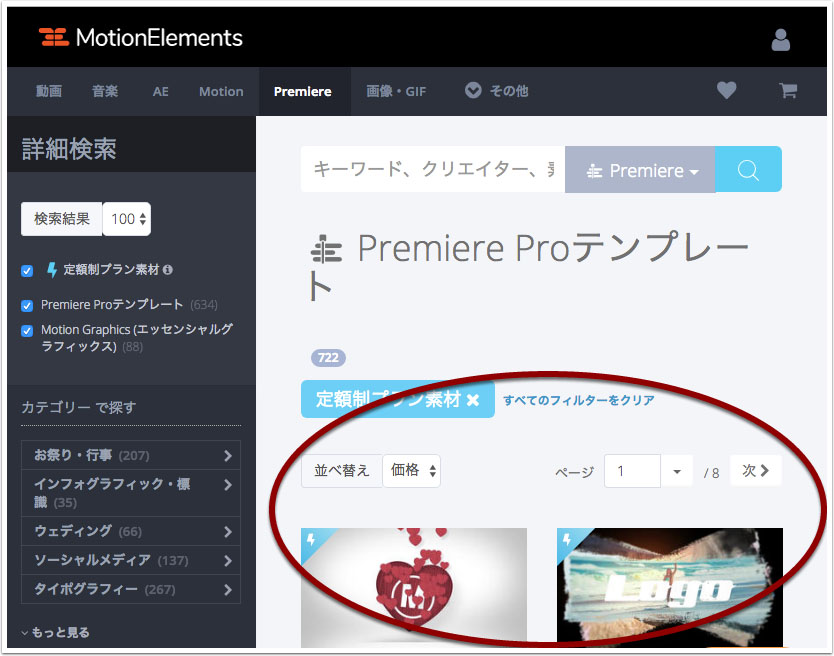Click the 722 results count badge

click(328, 358)
